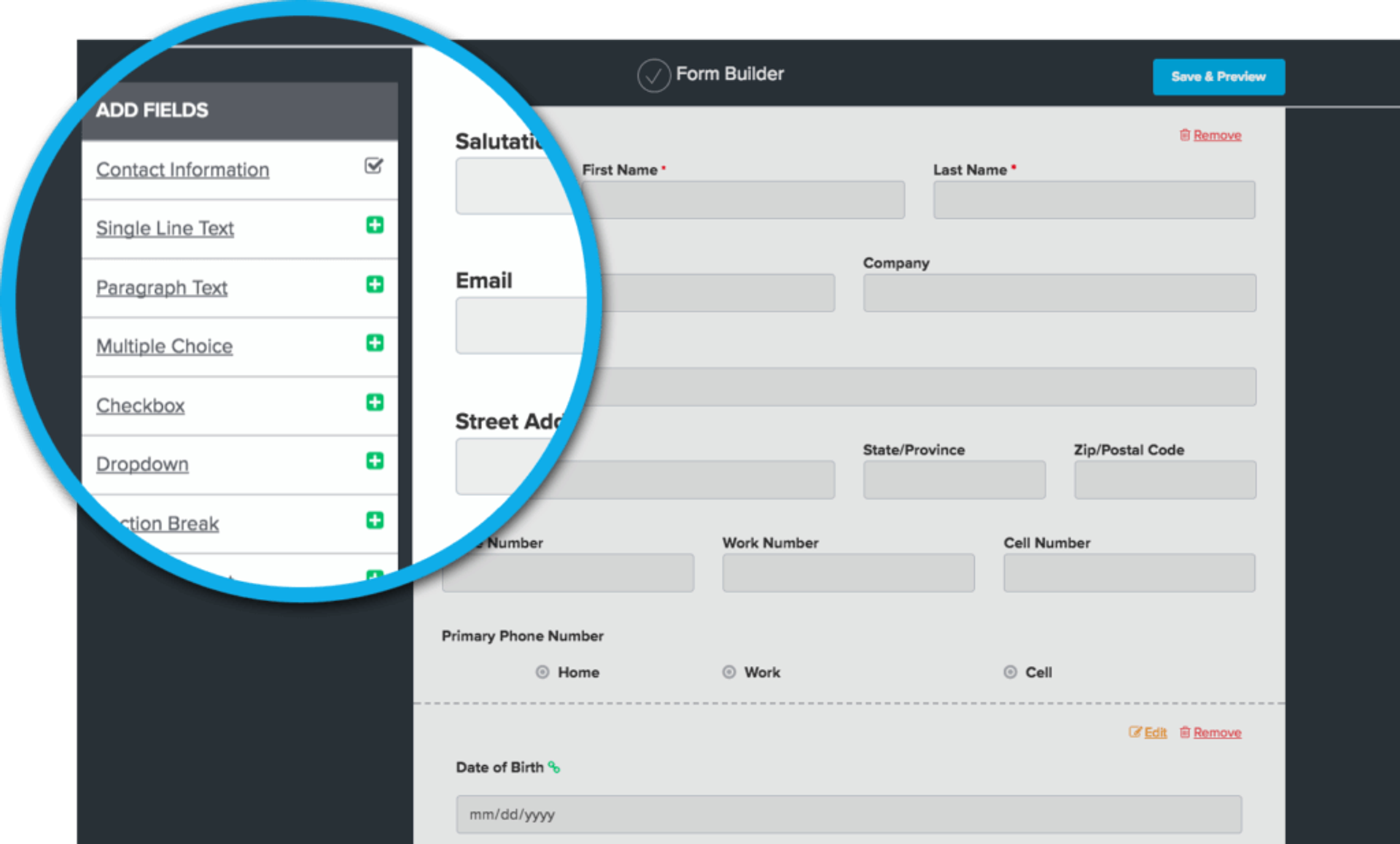The width and height of the screenshot is (1400, 844).
Task: Click the green plus beside Dropdown
Action: (x=375, y=461)
